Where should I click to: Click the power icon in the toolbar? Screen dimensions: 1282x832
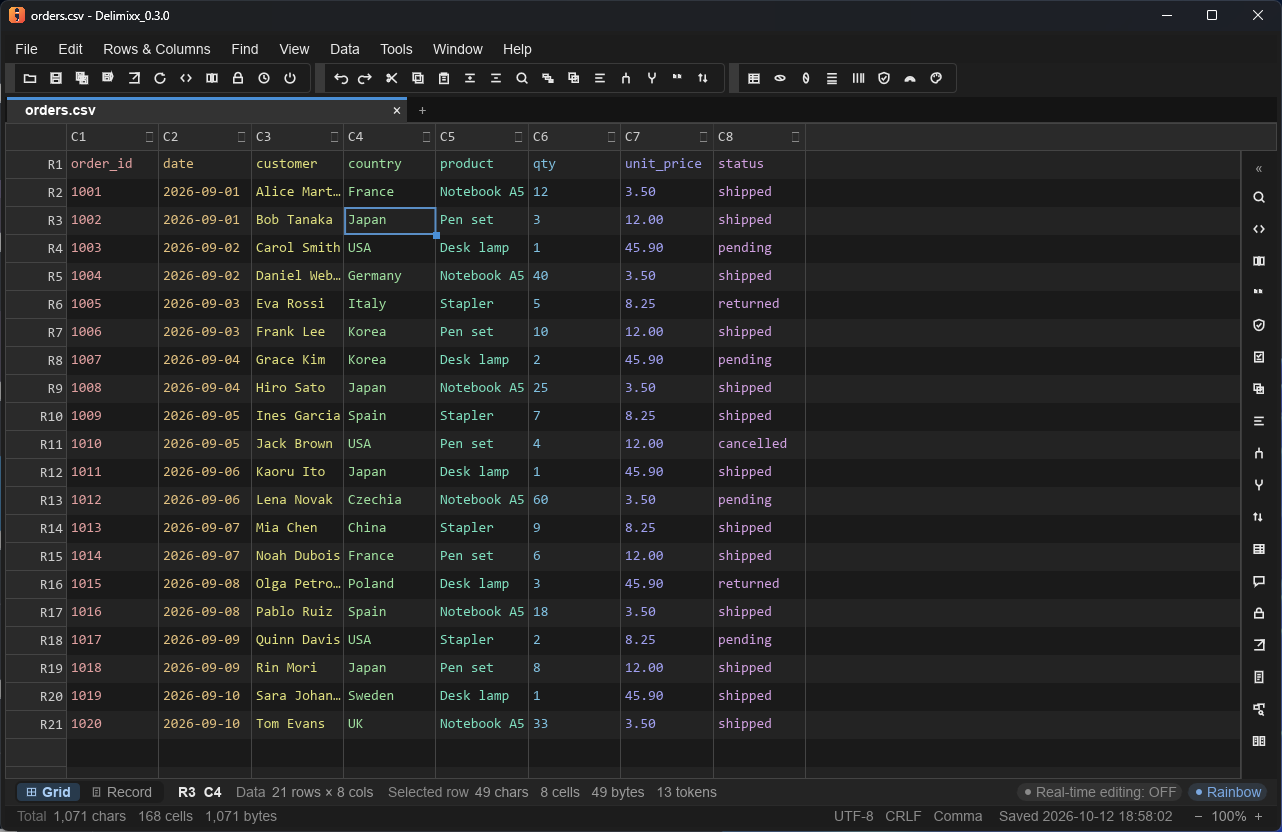[290, 78]
